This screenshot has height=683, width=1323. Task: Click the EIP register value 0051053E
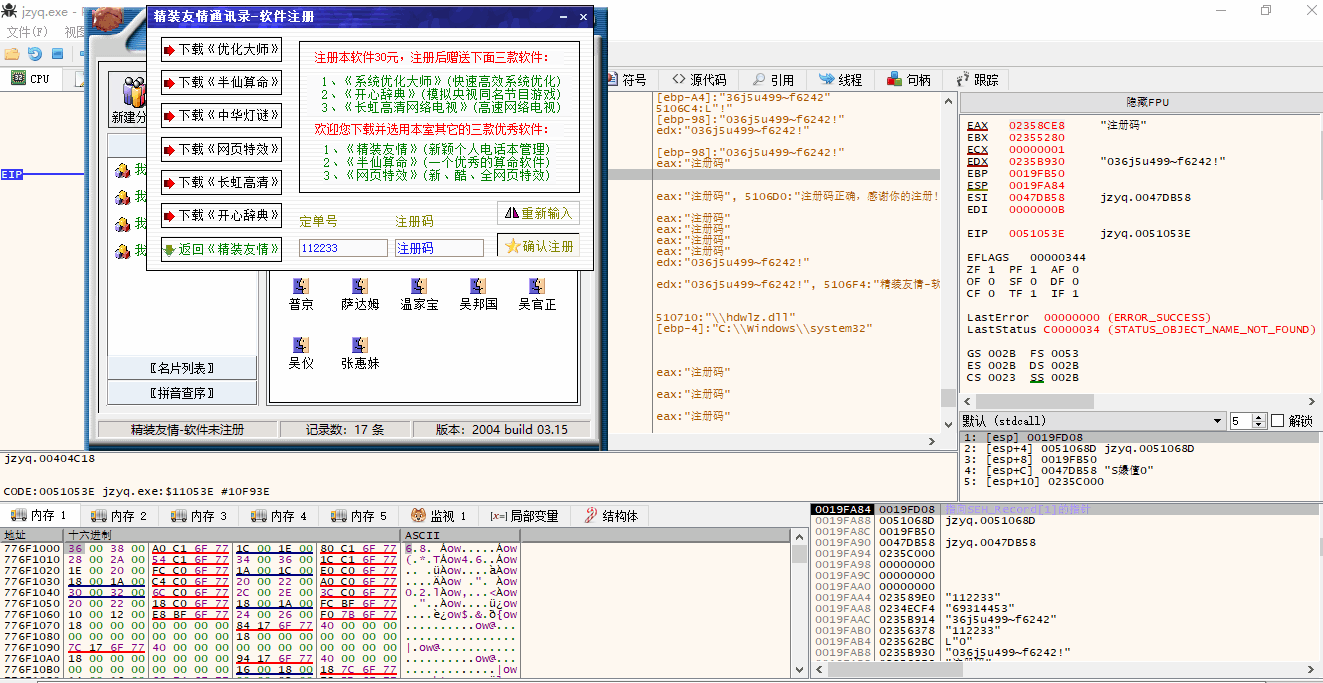coord(1036,234)
